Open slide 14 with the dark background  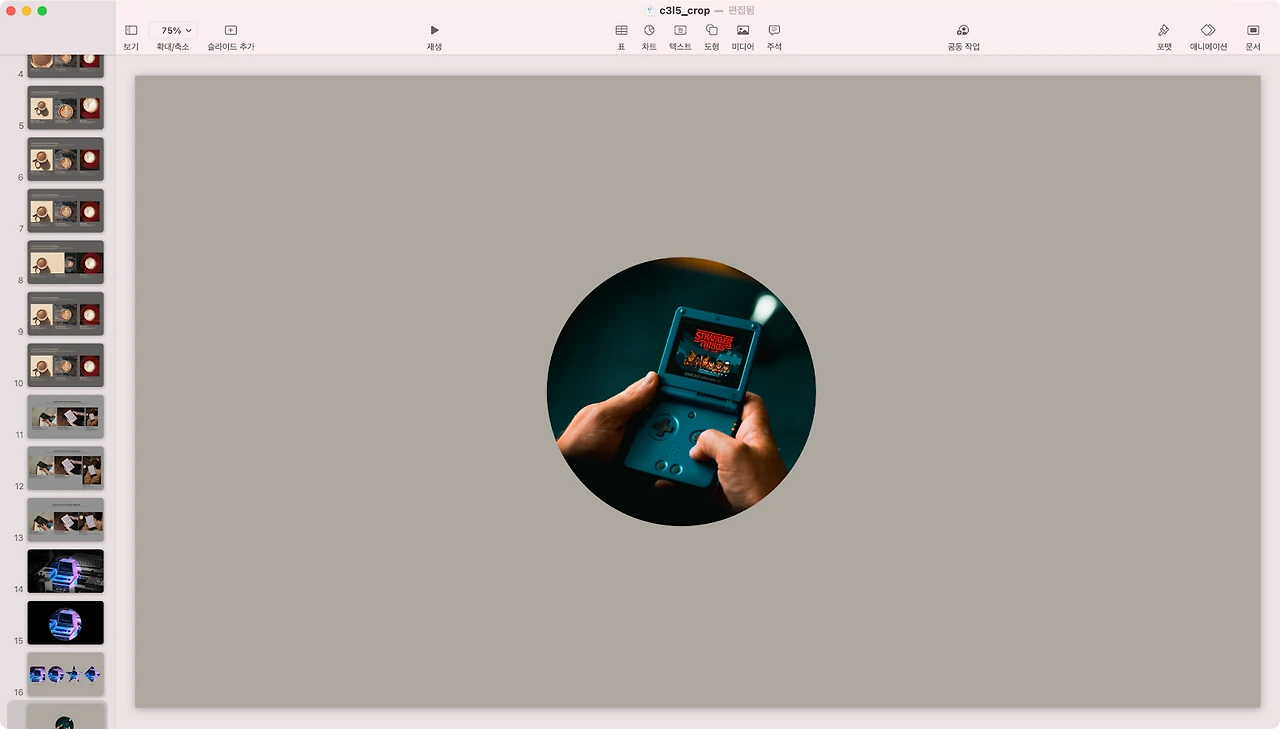coord(65,571)
